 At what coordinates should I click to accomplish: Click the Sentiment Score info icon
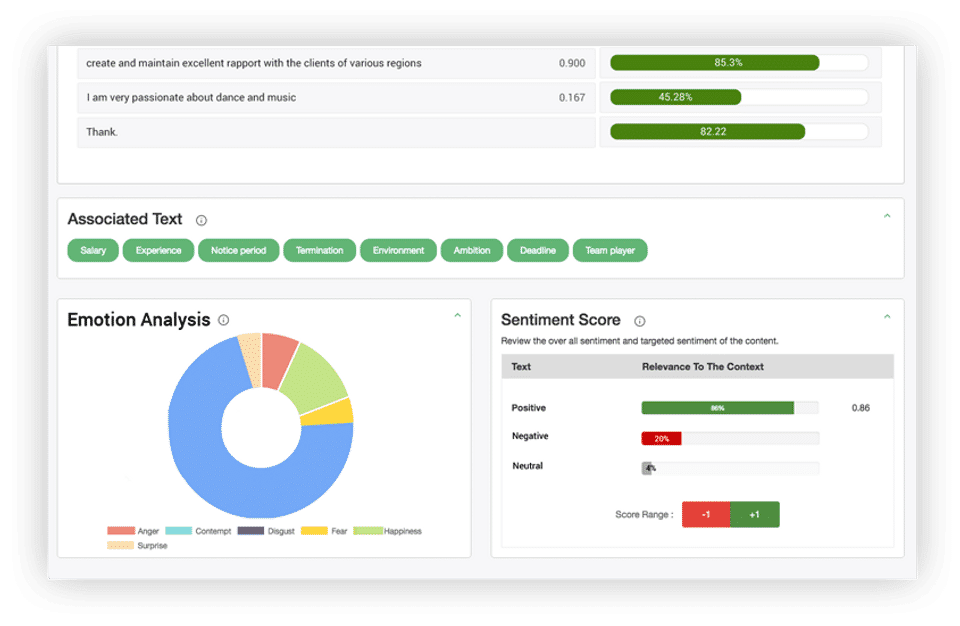639,321
